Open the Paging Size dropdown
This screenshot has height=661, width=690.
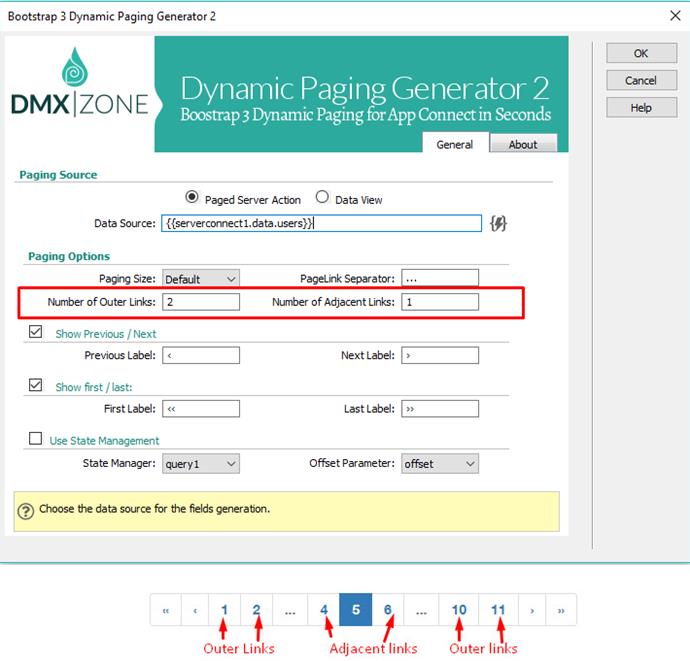(201, 279)
